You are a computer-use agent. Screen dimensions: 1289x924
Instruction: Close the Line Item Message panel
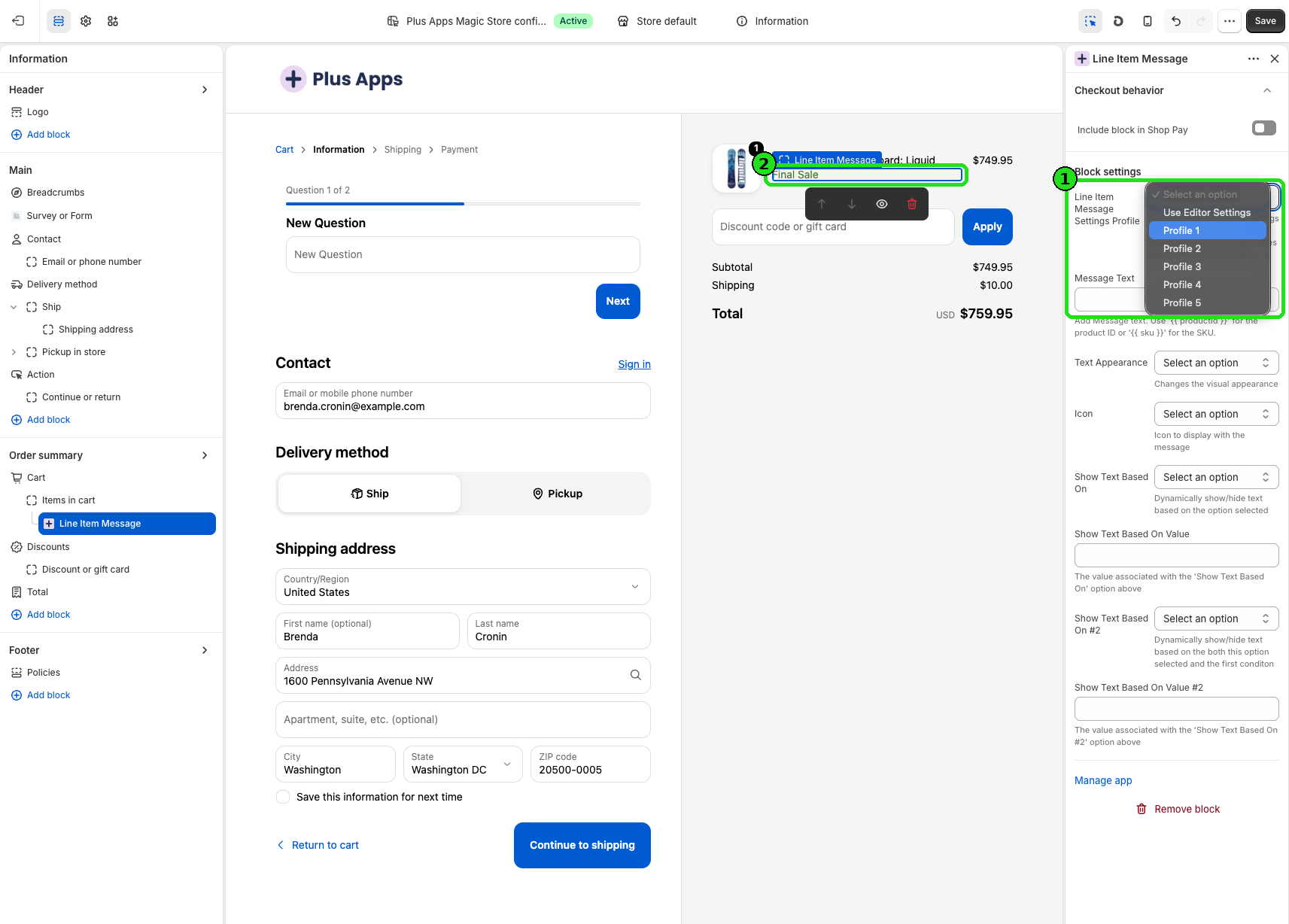tap(1275, 59)
